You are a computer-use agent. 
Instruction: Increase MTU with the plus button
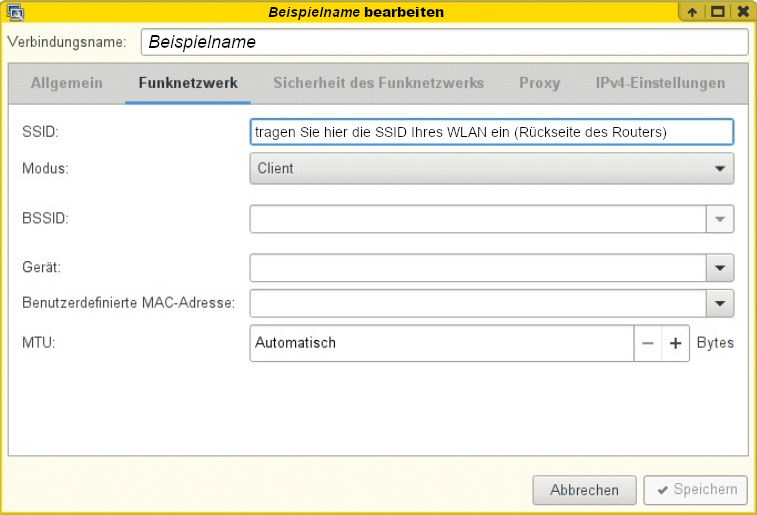pos(675,343)
